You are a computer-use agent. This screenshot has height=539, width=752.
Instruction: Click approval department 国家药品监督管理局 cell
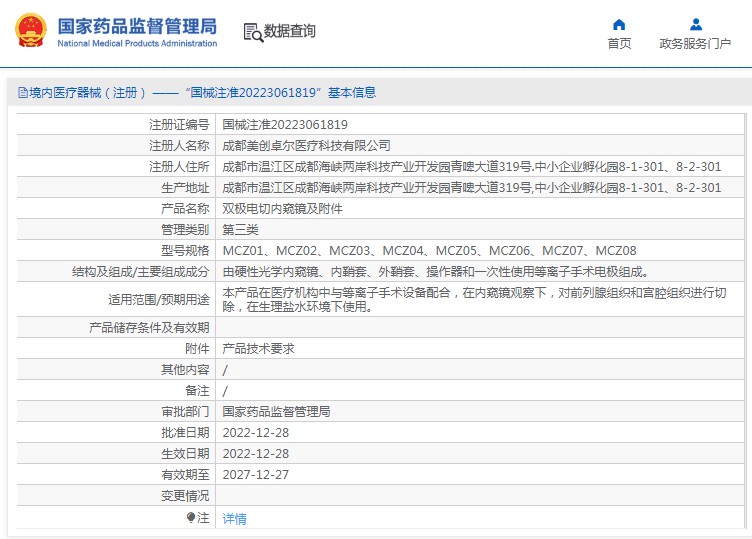[276, 412]
